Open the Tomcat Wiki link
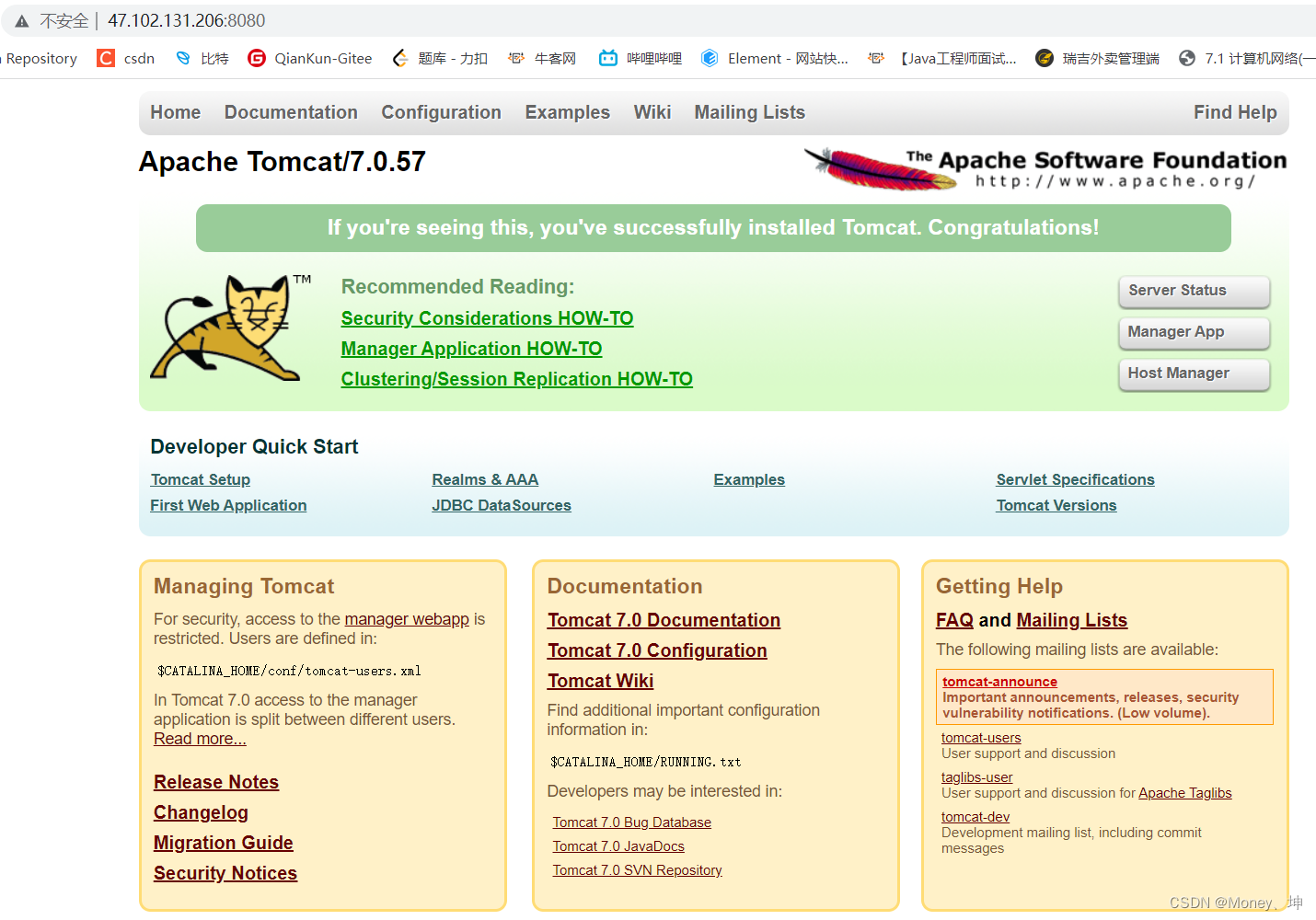Viewport: 1316px width, 920px height. 600,681
